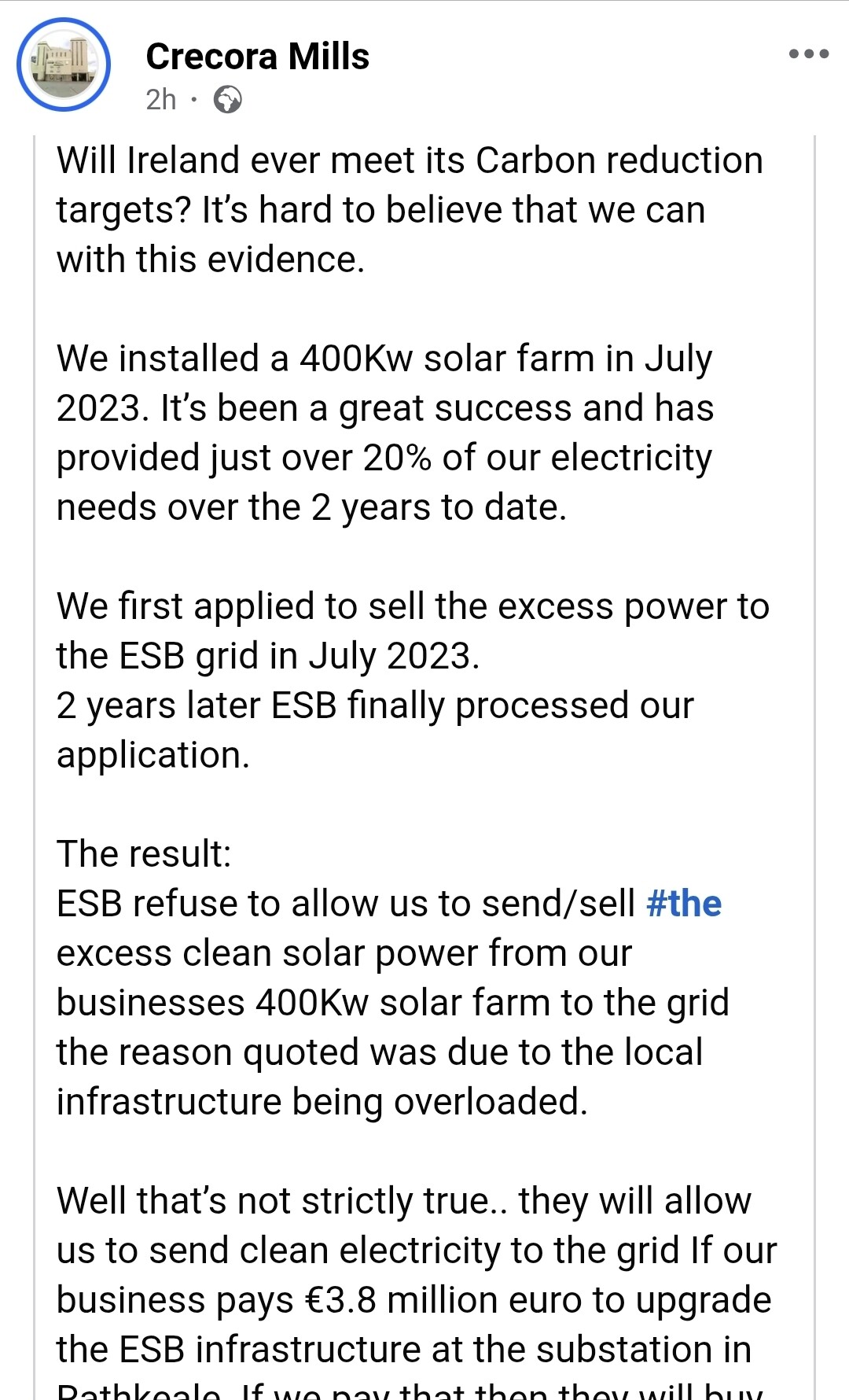Image resolution: width=849 pixels, height=1400 pixels.
Task: Tap the Crecora Mills page name
Action: tap(257, 57)
